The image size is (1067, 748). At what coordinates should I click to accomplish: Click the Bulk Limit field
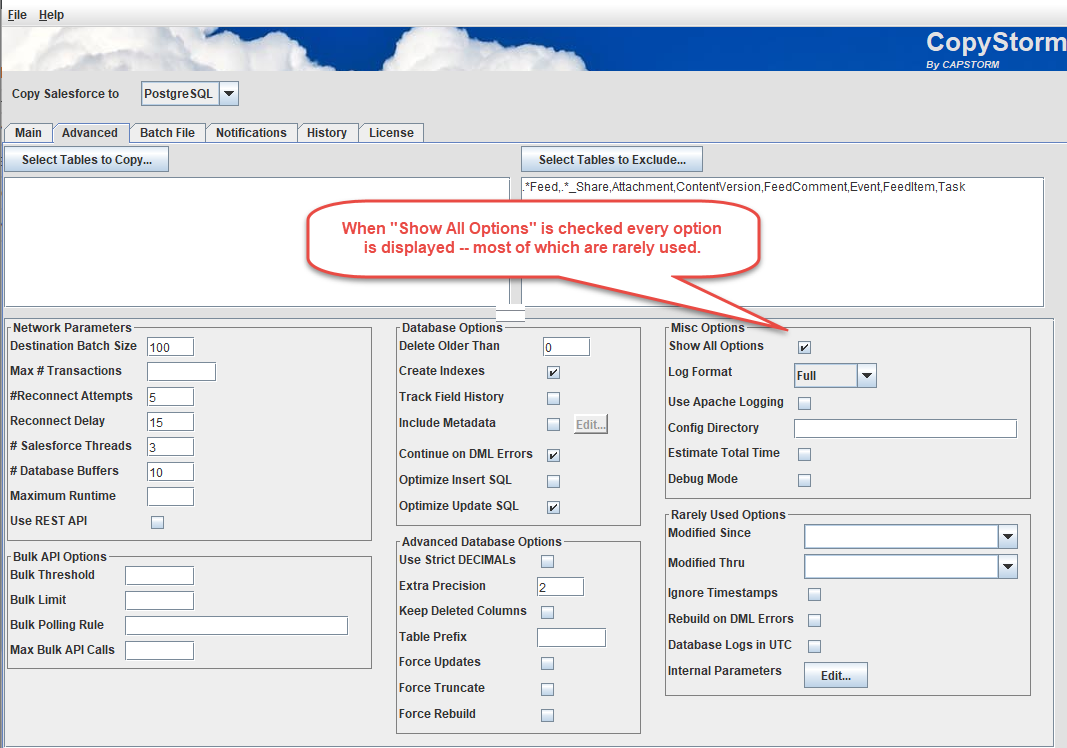(159, 600)
